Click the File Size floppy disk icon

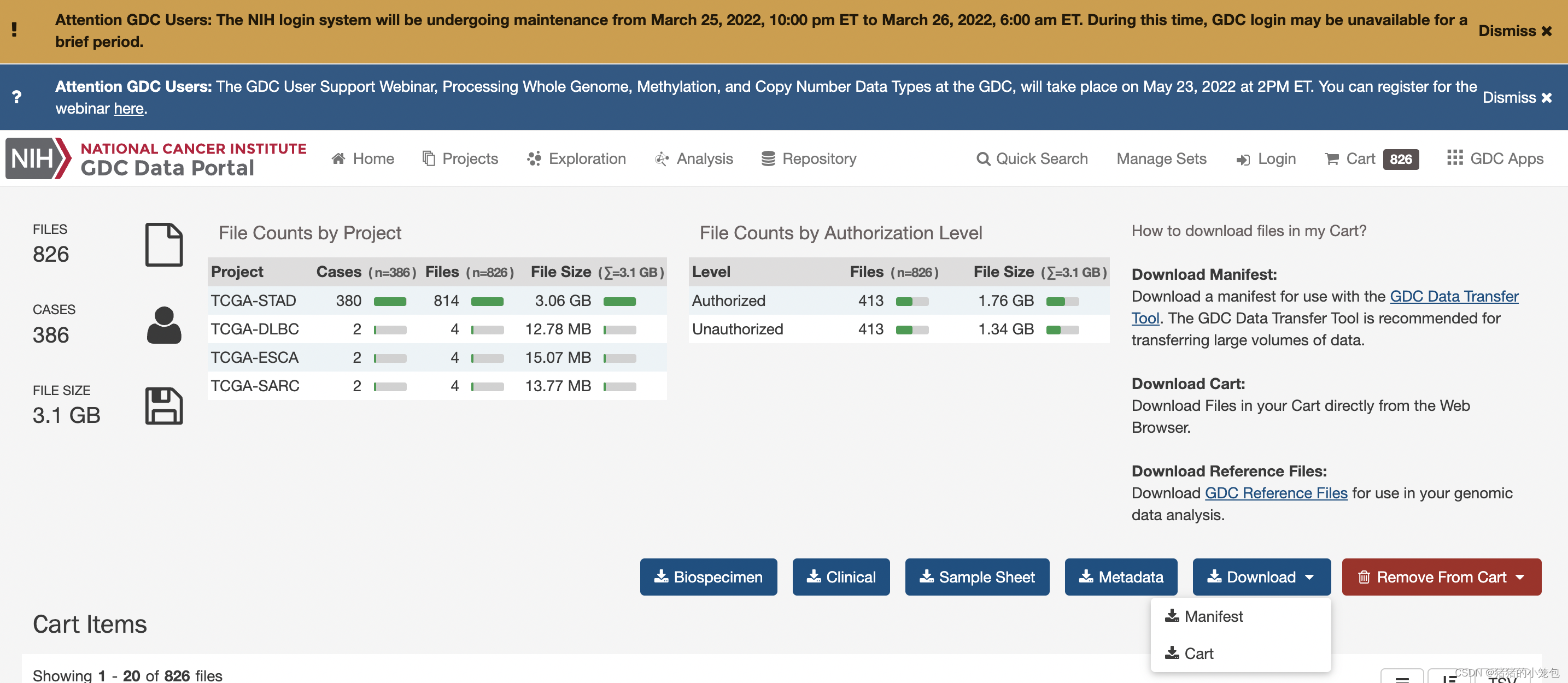163,405
